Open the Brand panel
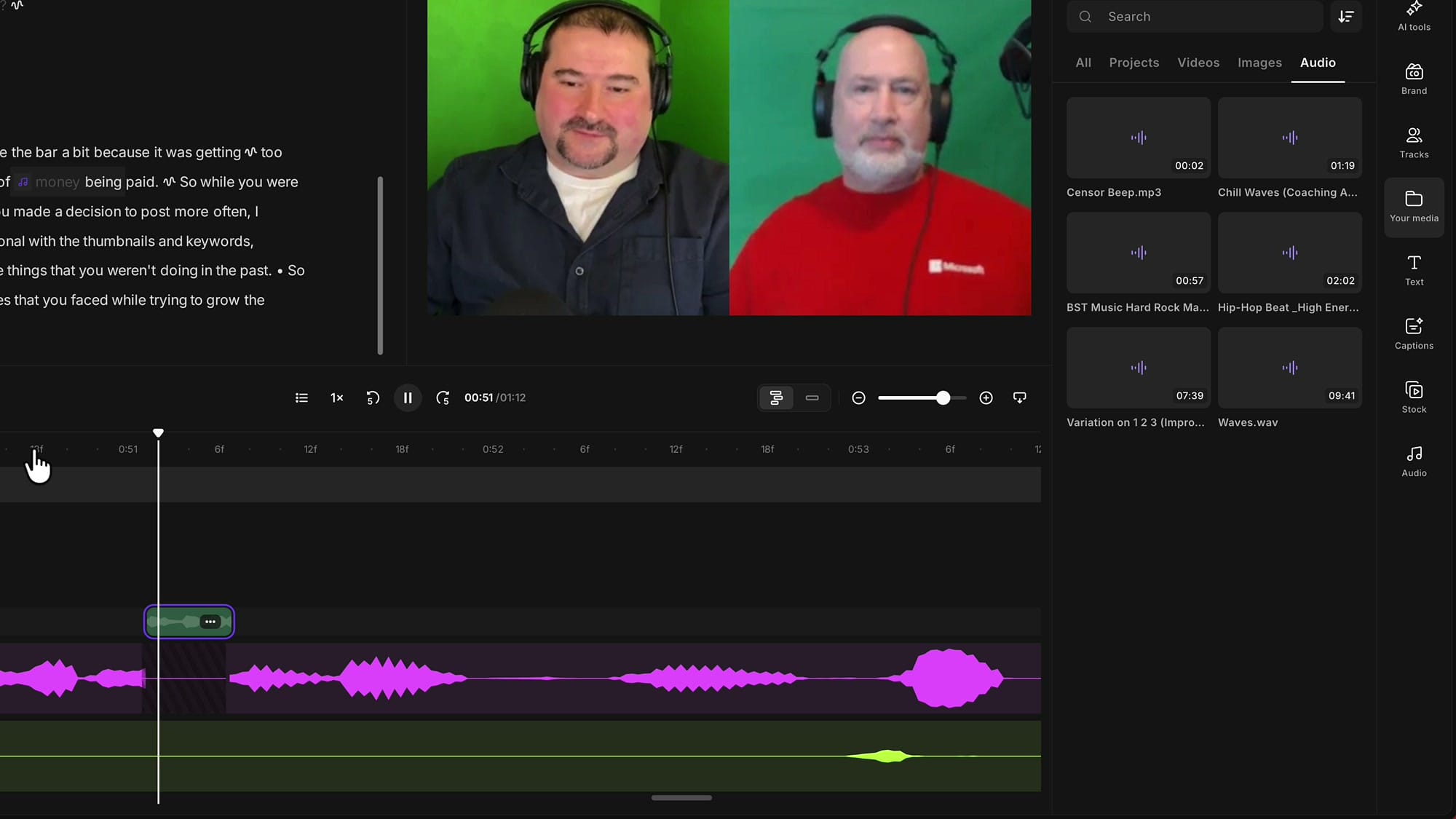The image size is (1456, 819). (1414, 79)
